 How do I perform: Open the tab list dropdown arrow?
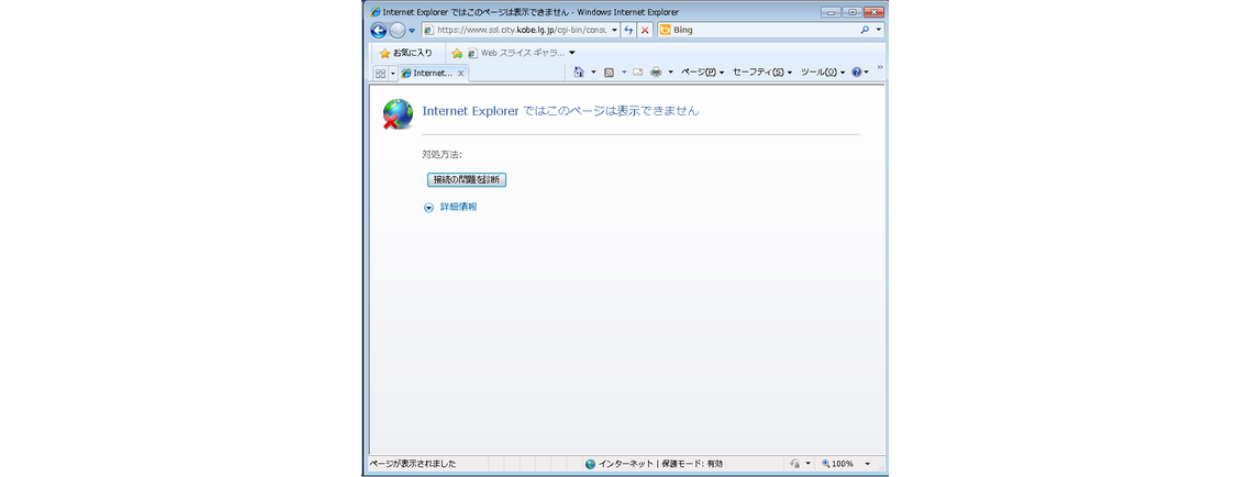click(x=393, y=73)
